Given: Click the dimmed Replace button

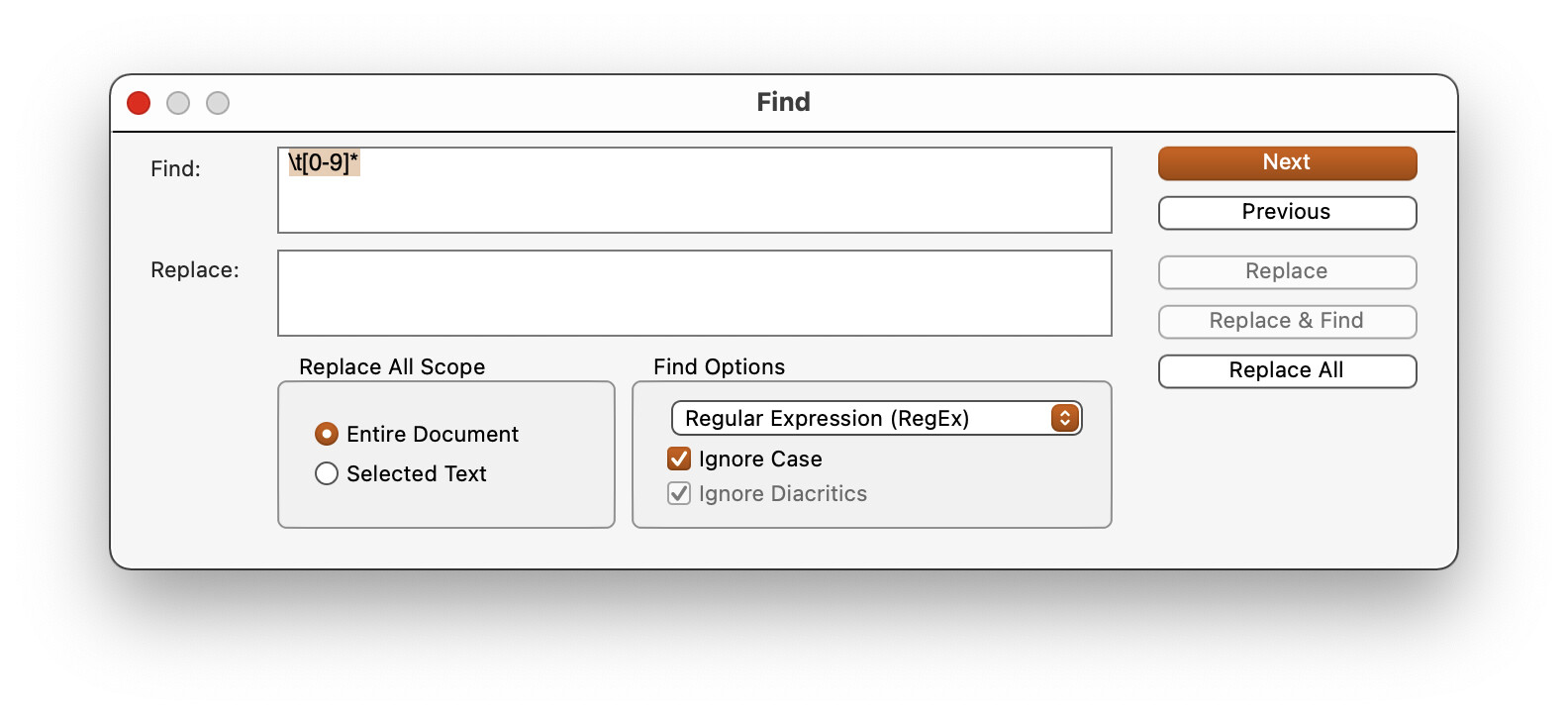Looking at the screenshot, I should pos(1287,272).
